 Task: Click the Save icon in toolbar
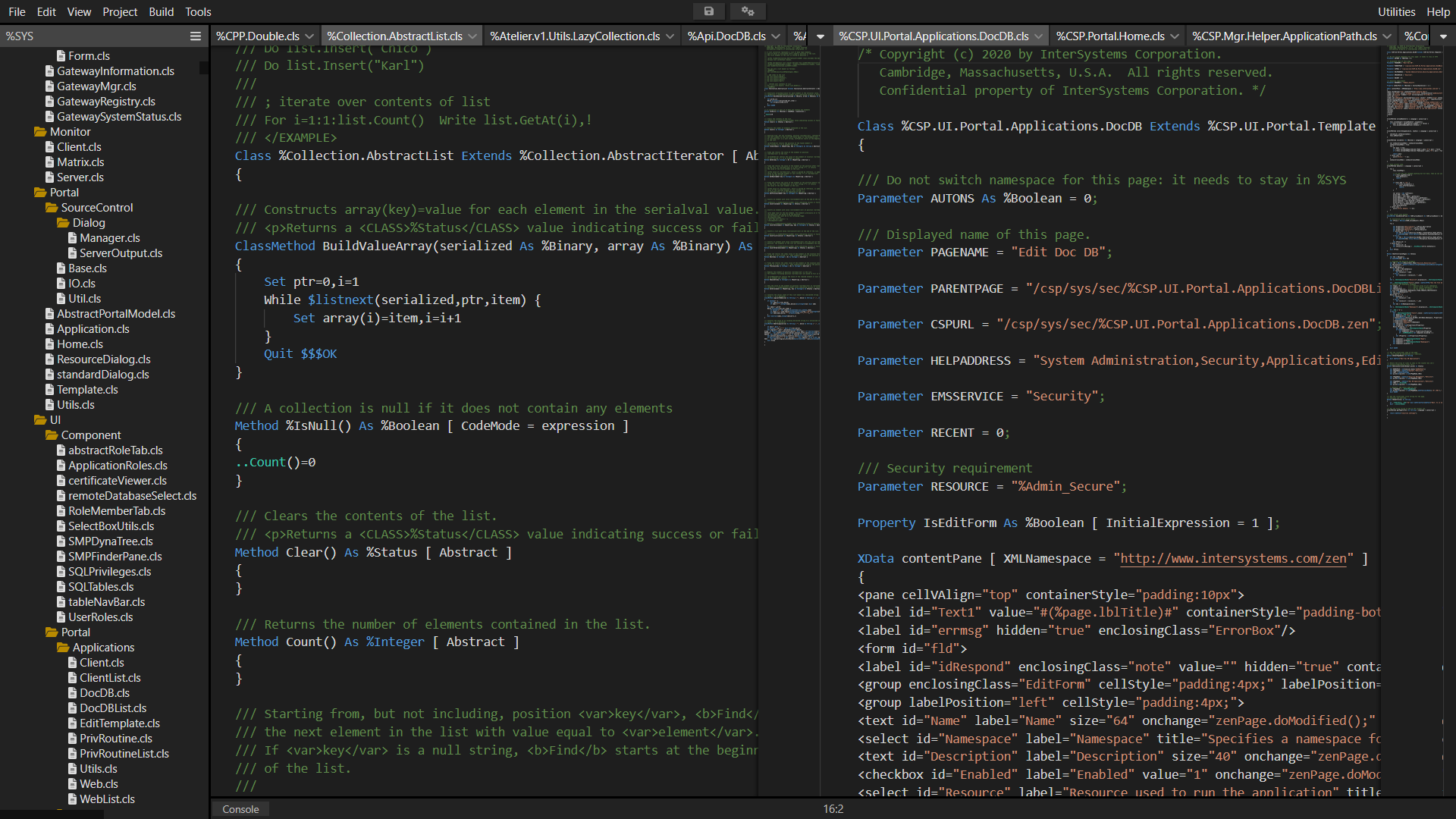pyautogui.click(x=708, y=11)
